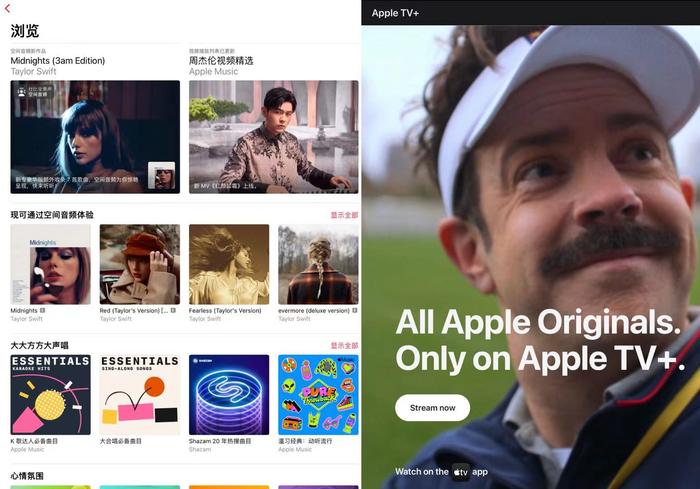Click the Apple tv app icon
Image resolution: width=700 pixels, height=489 pixels.
[x=461, y=472]
